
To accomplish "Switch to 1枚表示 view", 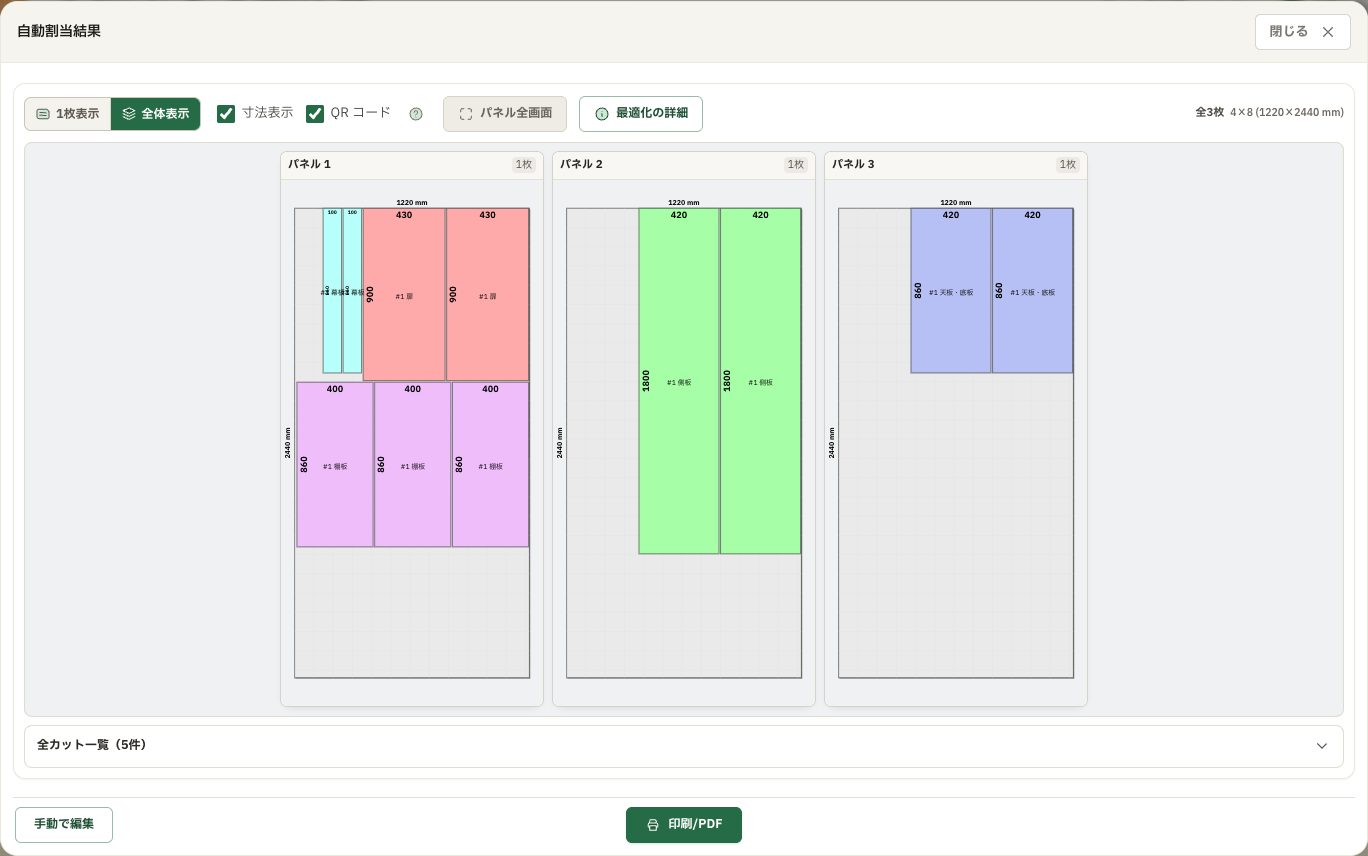I will 68,114.
